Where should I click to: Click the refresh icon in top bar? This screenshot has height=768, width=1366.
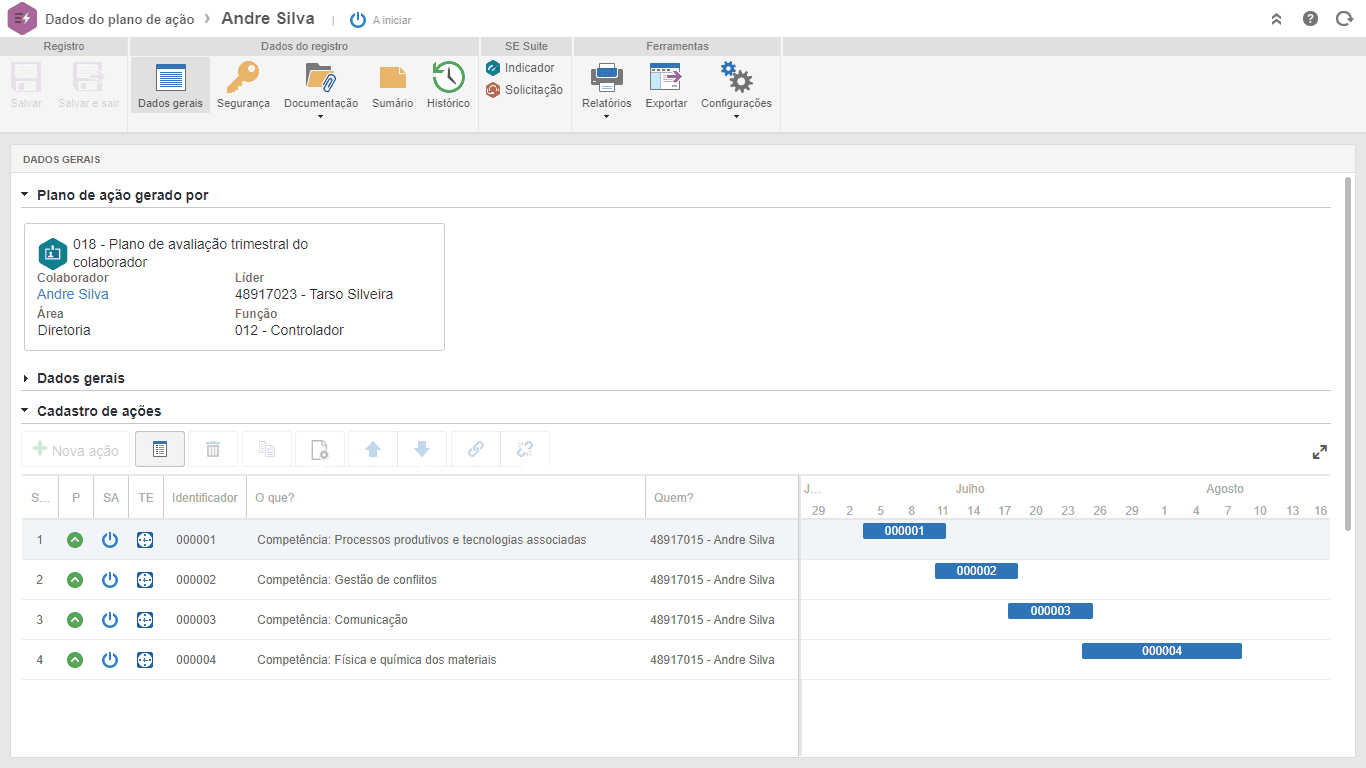1344,19
